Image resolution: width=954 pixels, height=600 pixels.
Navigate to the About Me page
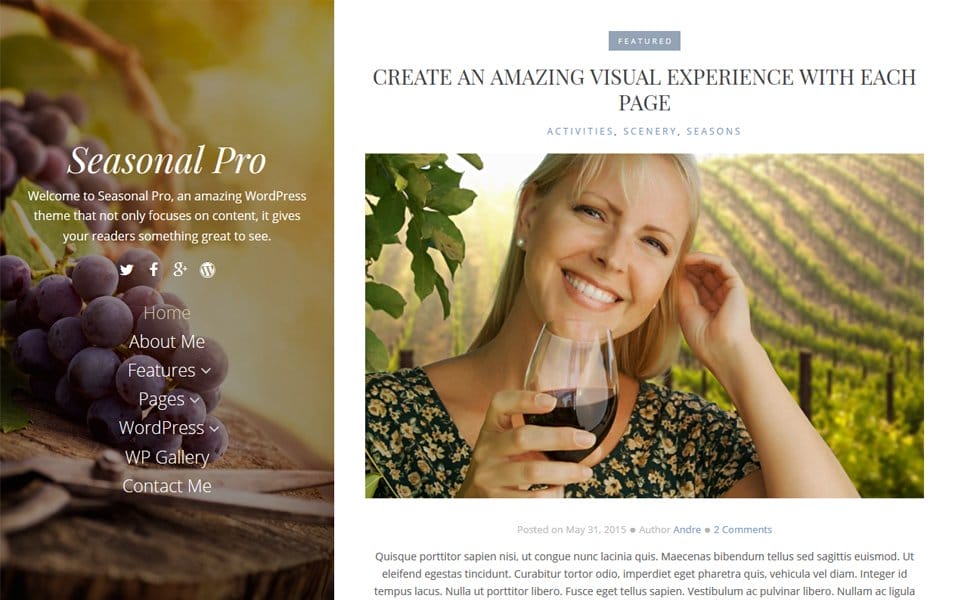click(x=166, y=341)
